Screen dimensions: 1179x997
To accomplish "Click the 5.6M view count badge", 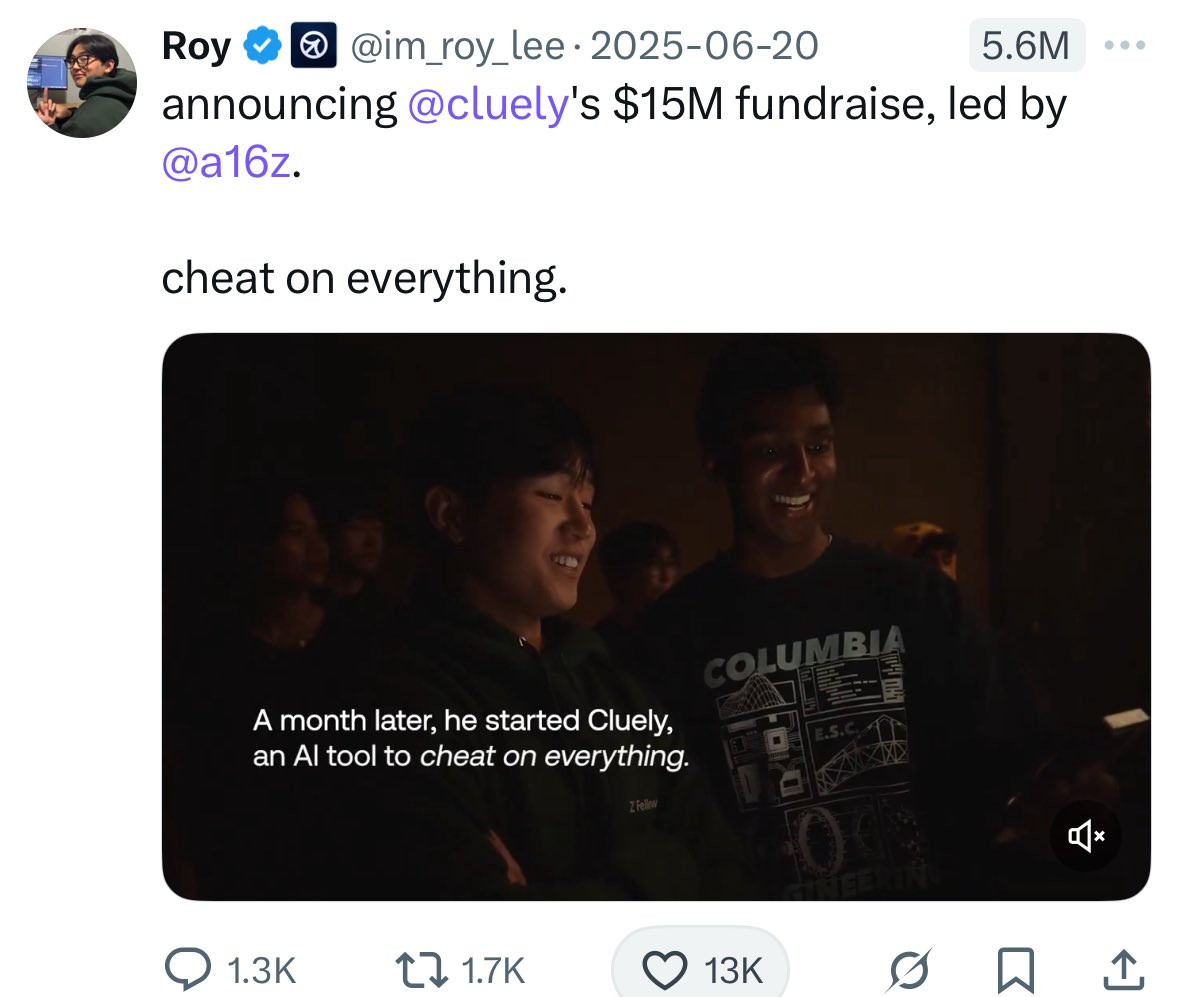I will click(1026, 45).
